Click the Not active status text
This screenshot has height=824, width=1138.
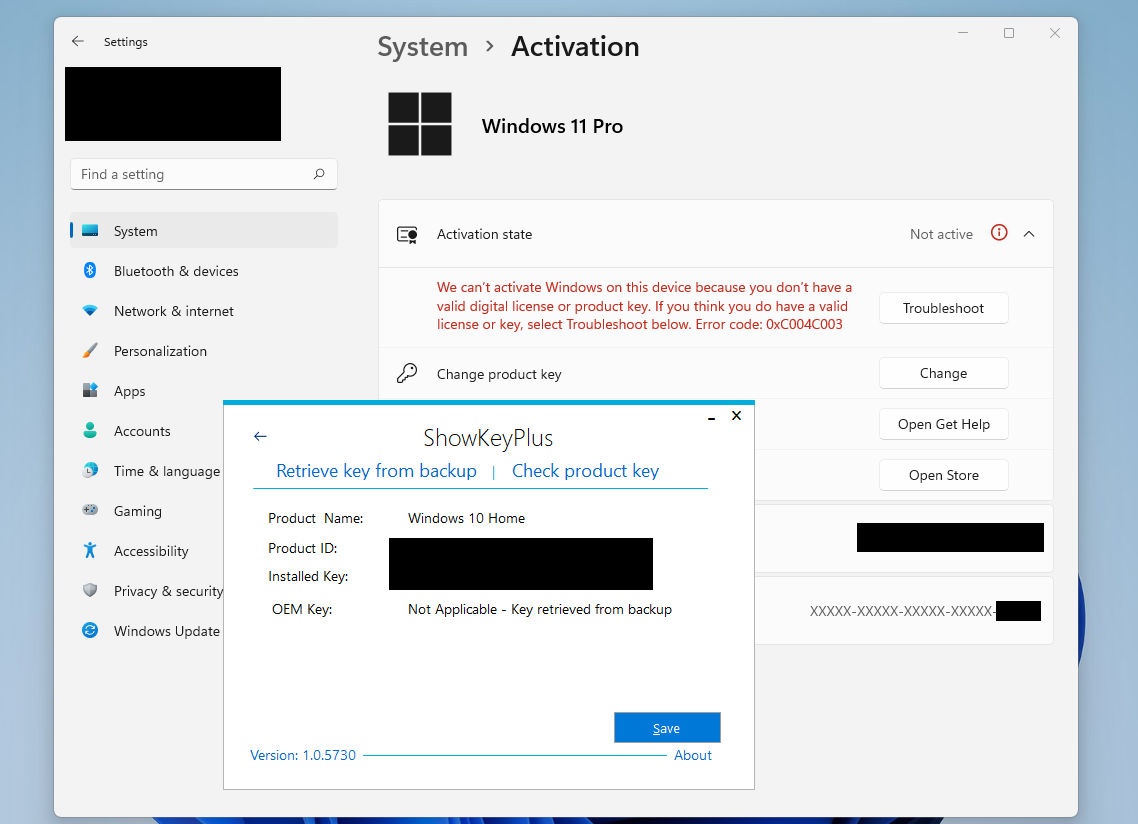click(x=941, y=234)
